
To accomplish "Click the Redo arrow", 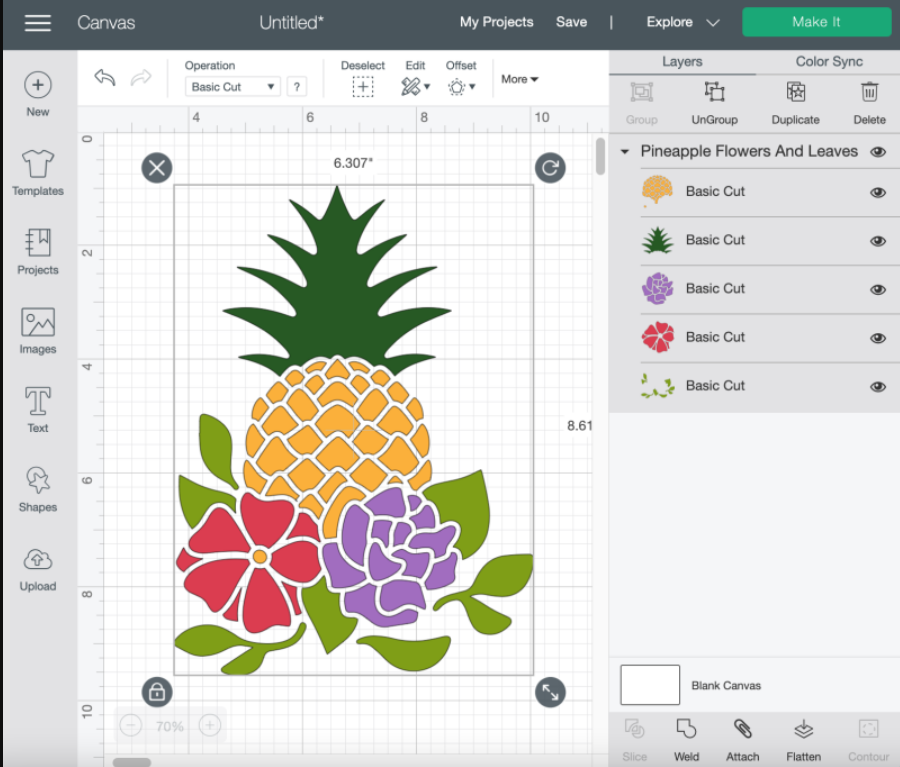I will point(141,77).
